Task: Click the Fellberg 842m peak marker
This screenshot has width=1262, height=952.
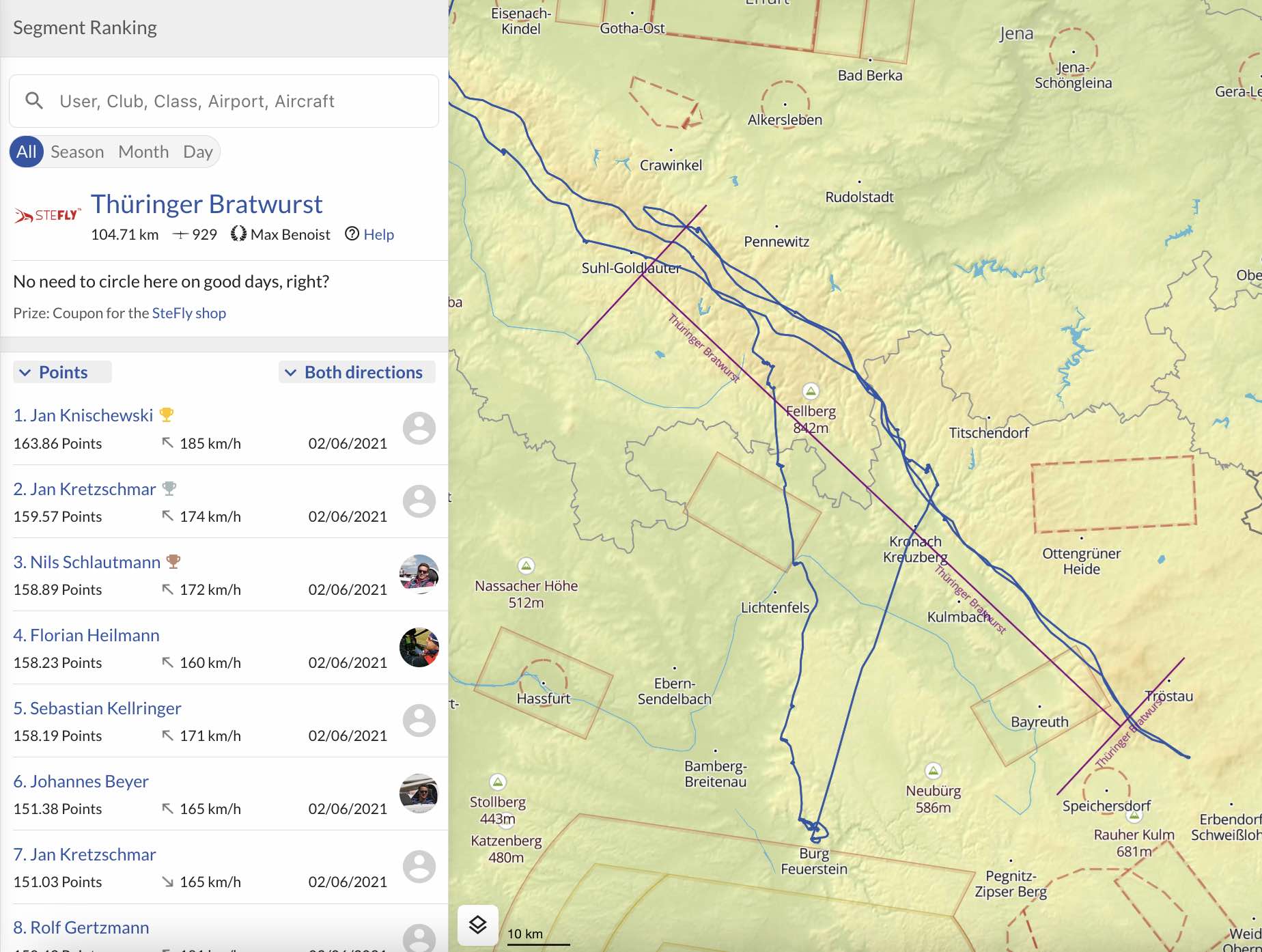Action: point(811,391)
